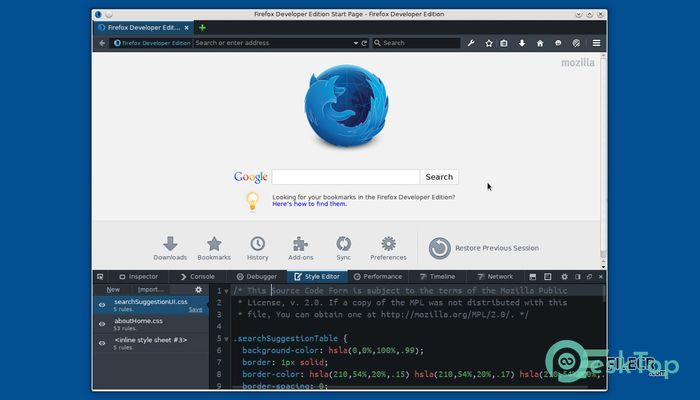Select inline style sheet #3

[151, 343]
